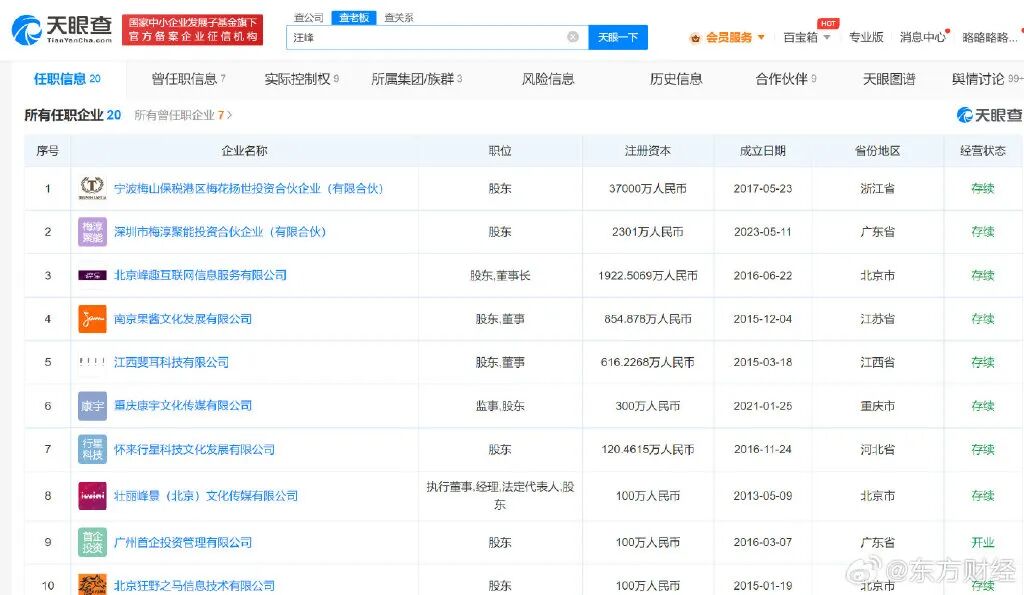Click the 执行董事,经理,法定代表人,股东 position cell

click(500, 496)
